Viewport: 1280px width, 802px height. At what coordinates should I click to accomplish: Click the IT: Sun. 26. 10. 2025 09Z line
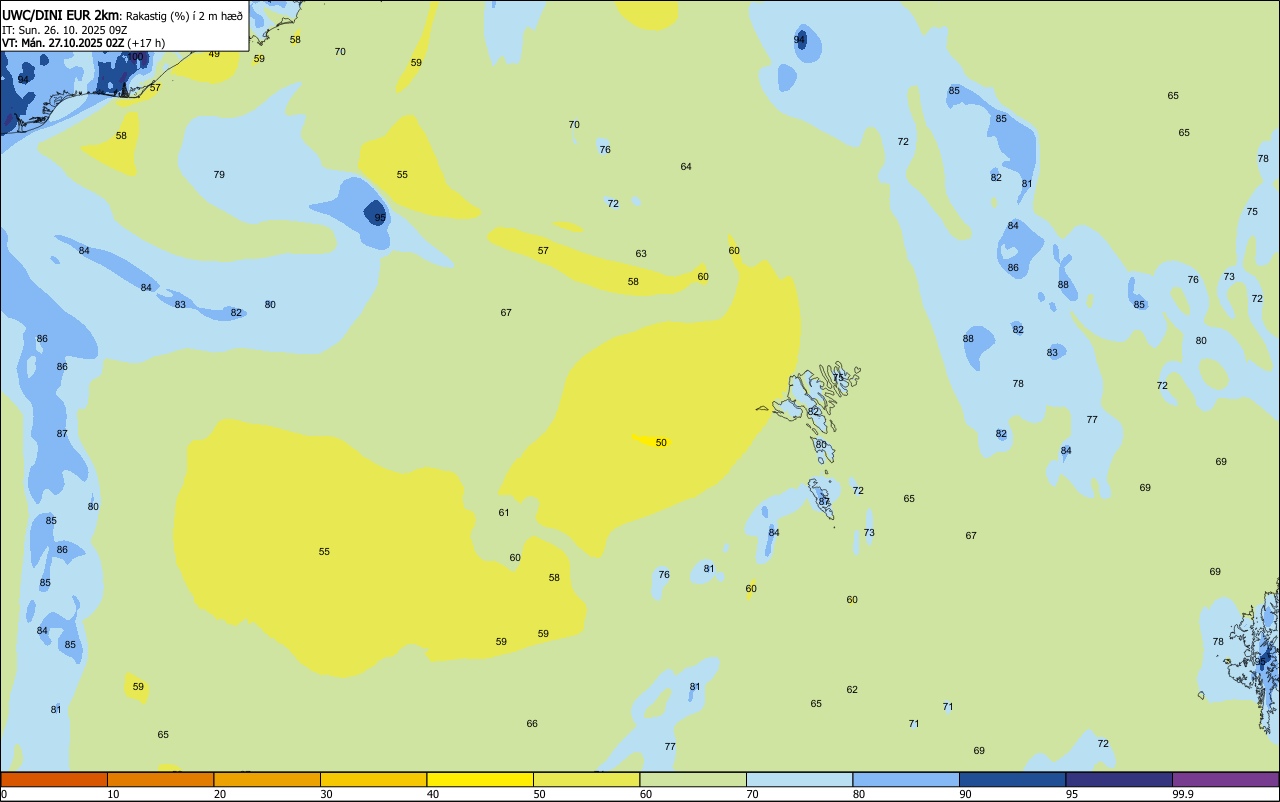click(65, 30)
